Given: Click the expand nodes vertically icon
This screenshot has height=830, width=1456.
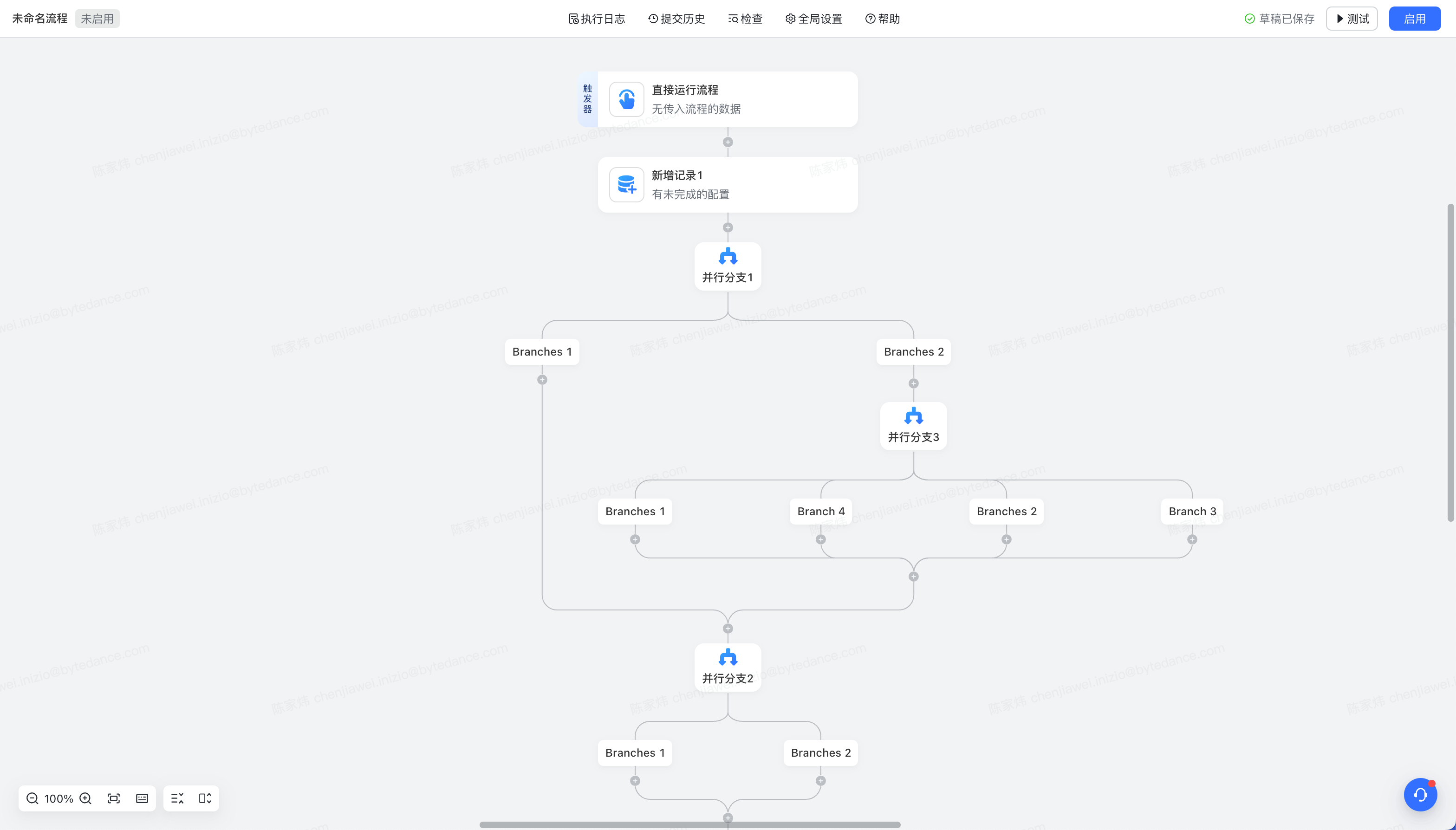Looking at the screenshot, I should [x=205, y=798].
